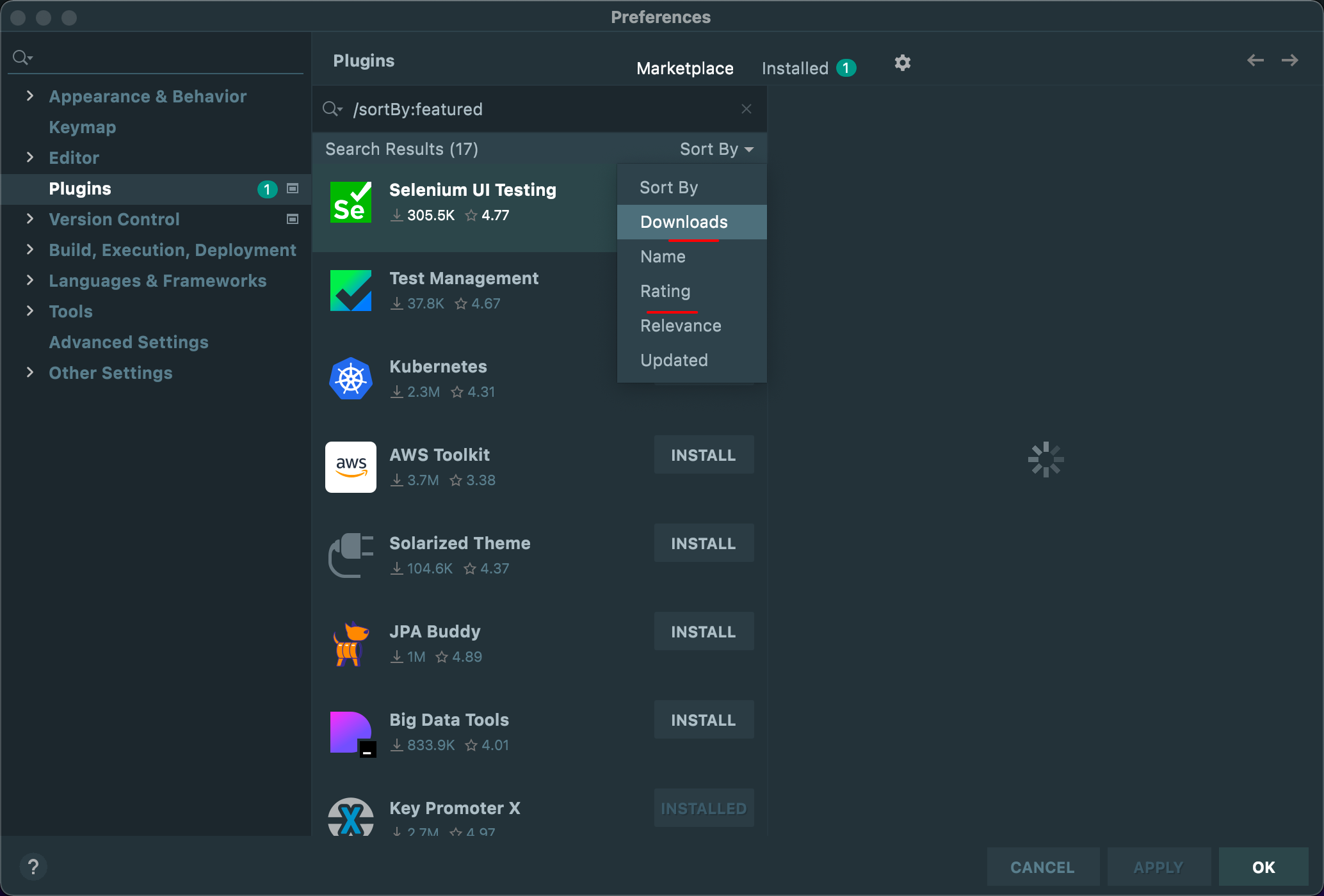Open the Sort By dropdown

(716, 149)
